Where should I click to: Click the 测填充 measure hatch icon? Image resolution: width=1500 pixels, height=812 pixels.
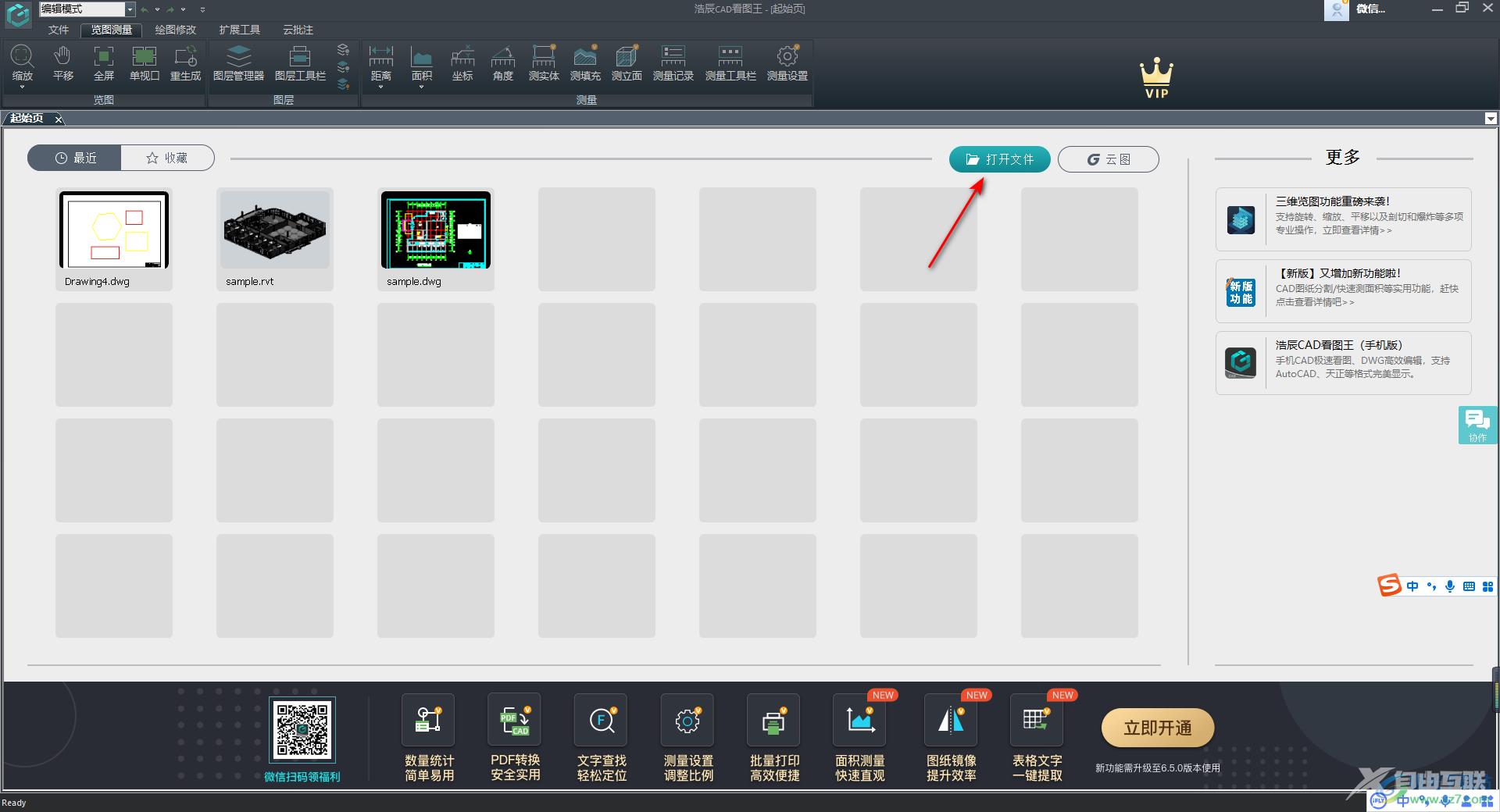[585, 62]
